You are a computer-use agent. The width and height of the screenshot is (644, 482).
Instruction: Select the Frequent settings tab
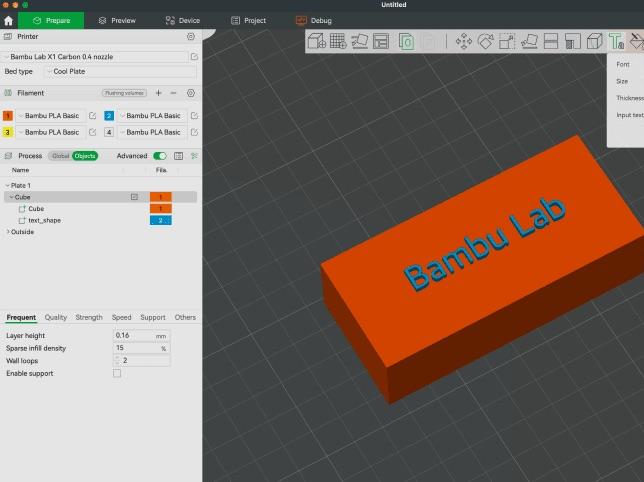(x=21, y=317)
